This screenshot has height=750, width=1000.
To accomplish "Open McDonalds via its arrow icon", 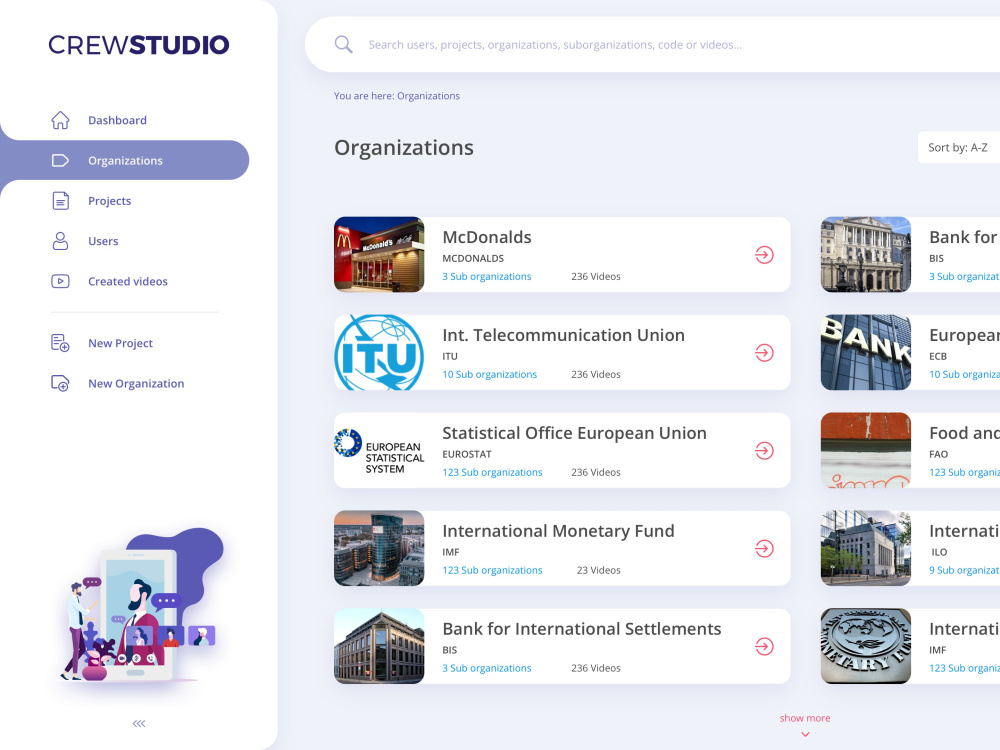I will [x=764, y=255].
